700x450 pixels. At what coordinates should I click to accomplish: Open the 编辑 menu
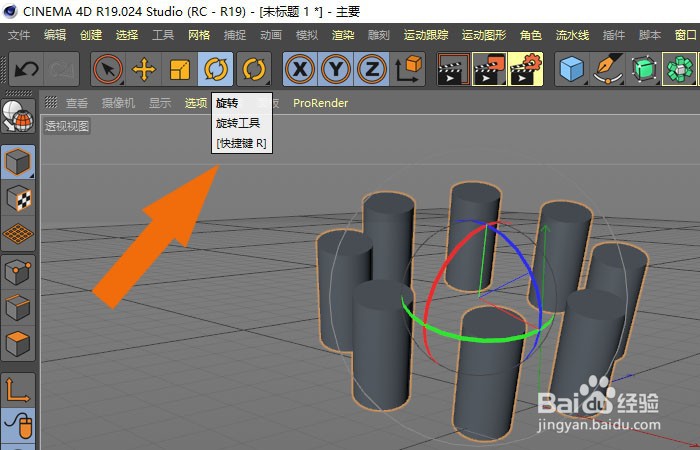coord(55,35)
